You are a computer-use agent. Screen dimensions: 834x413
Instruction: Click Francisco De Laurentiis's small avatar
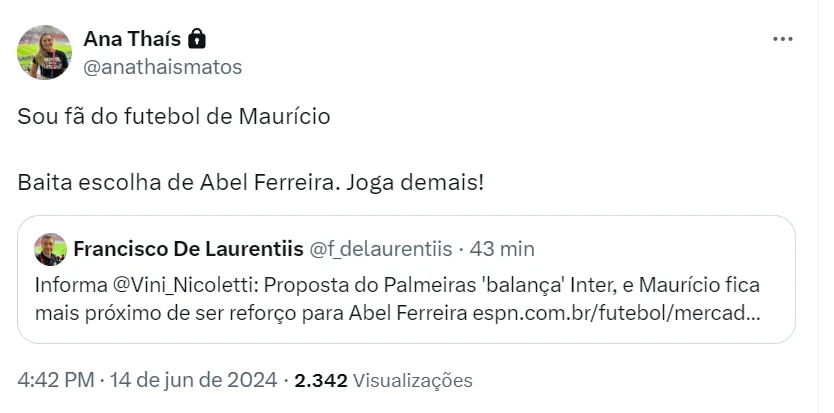[50, 249]
